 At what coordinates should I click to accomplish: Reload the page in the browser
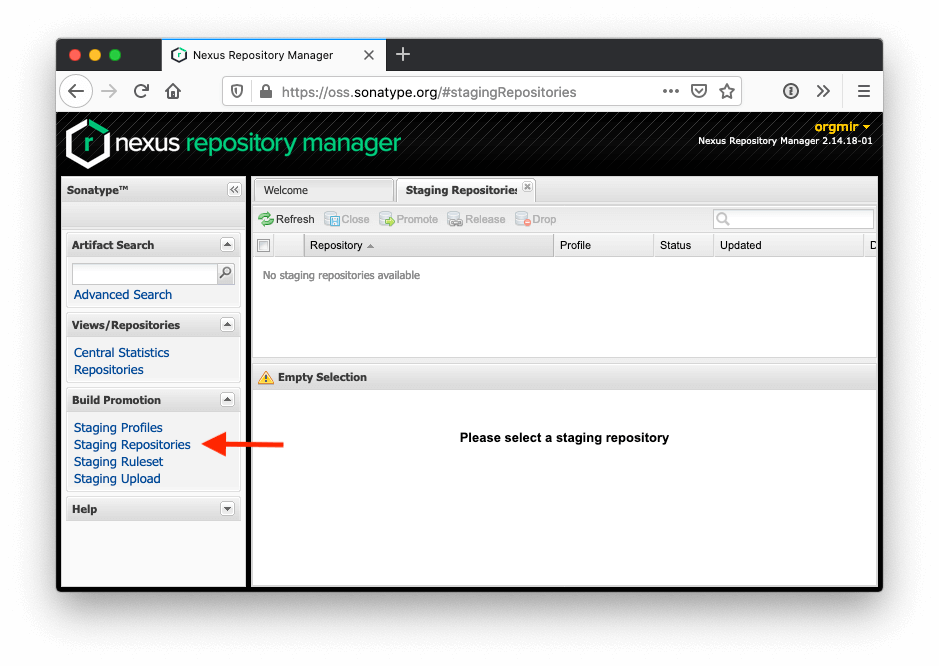click(140, 91)
